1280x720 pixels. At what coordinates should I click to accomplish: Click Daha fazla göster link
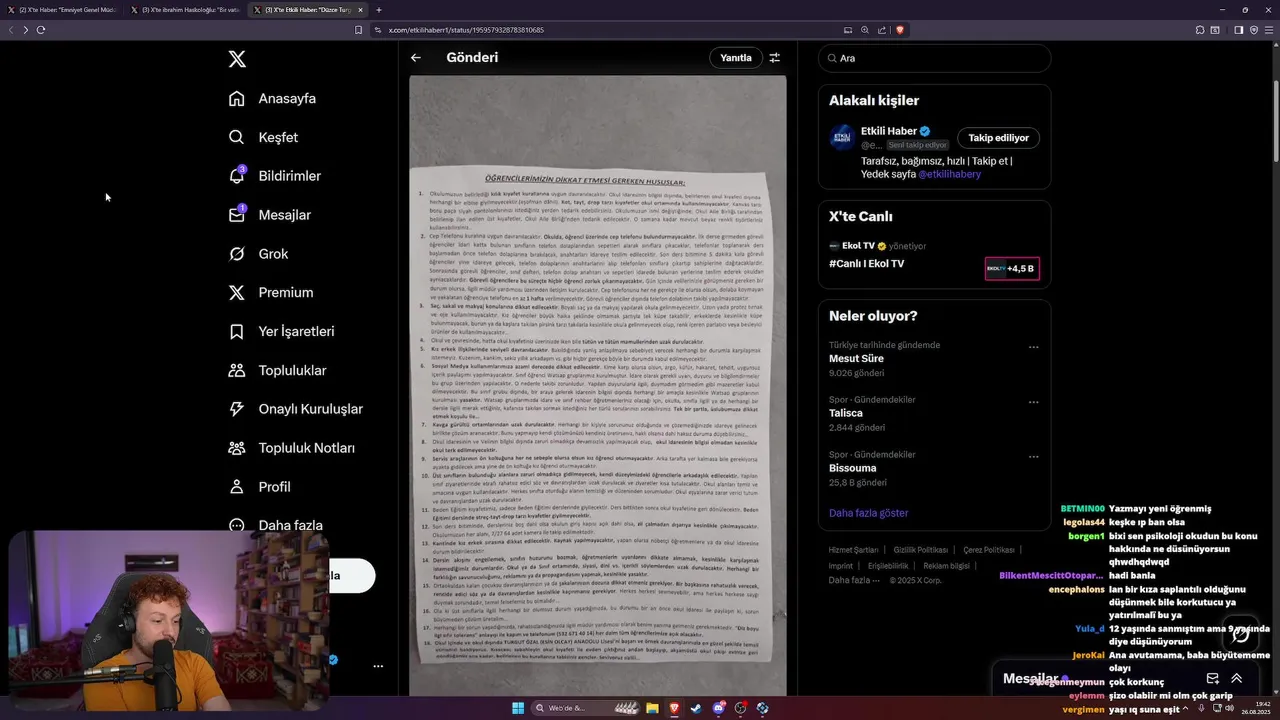coord(869,513)
